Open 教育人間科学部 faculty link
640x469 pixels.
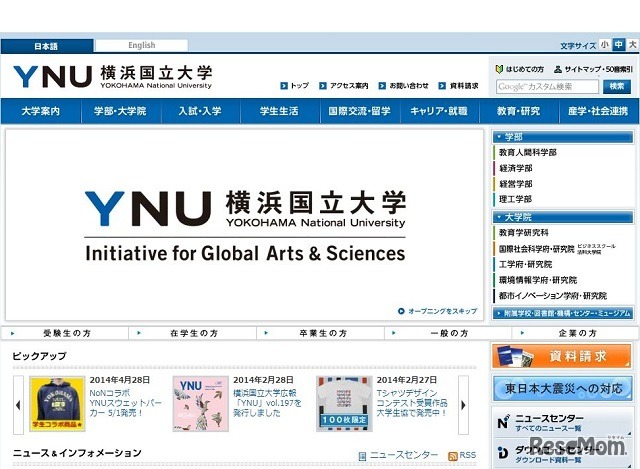click(x=527, y=152)
